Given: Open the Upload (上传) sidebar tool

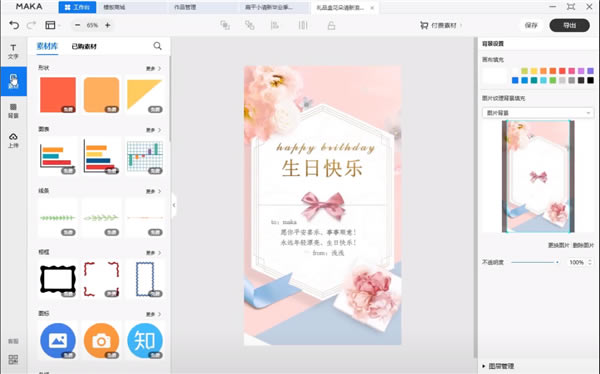Looking at the screenshot, I should tap(13, 140).
